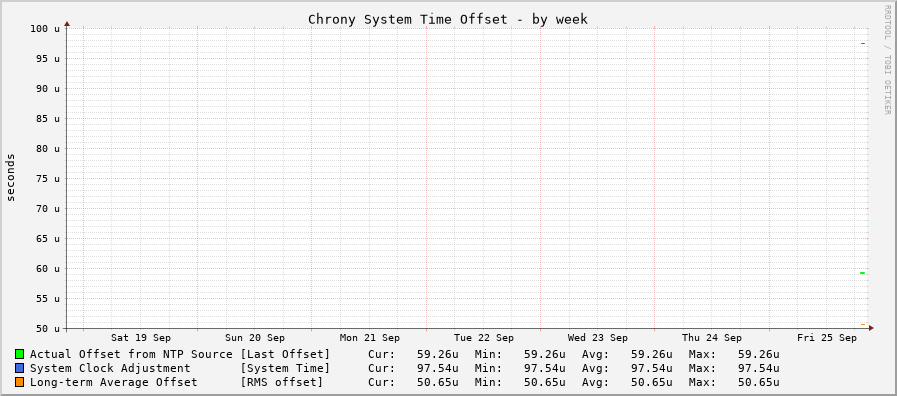The image size is (897, 396).
Task: Select the 'Long-term Average Offset' legend label
Action: click(x=113, y=382)
